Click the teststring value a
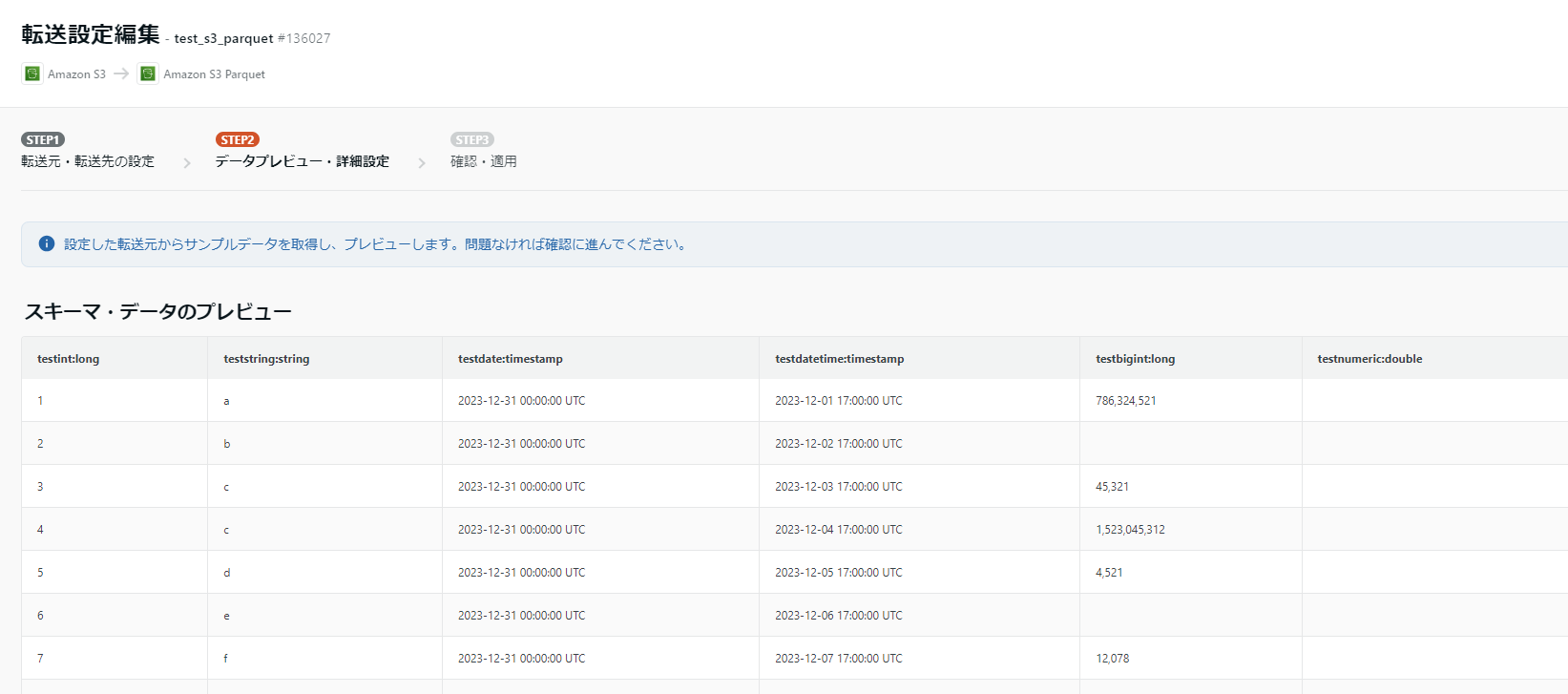1568x694 pixels. pyautogui.click(x=226, y=401)
